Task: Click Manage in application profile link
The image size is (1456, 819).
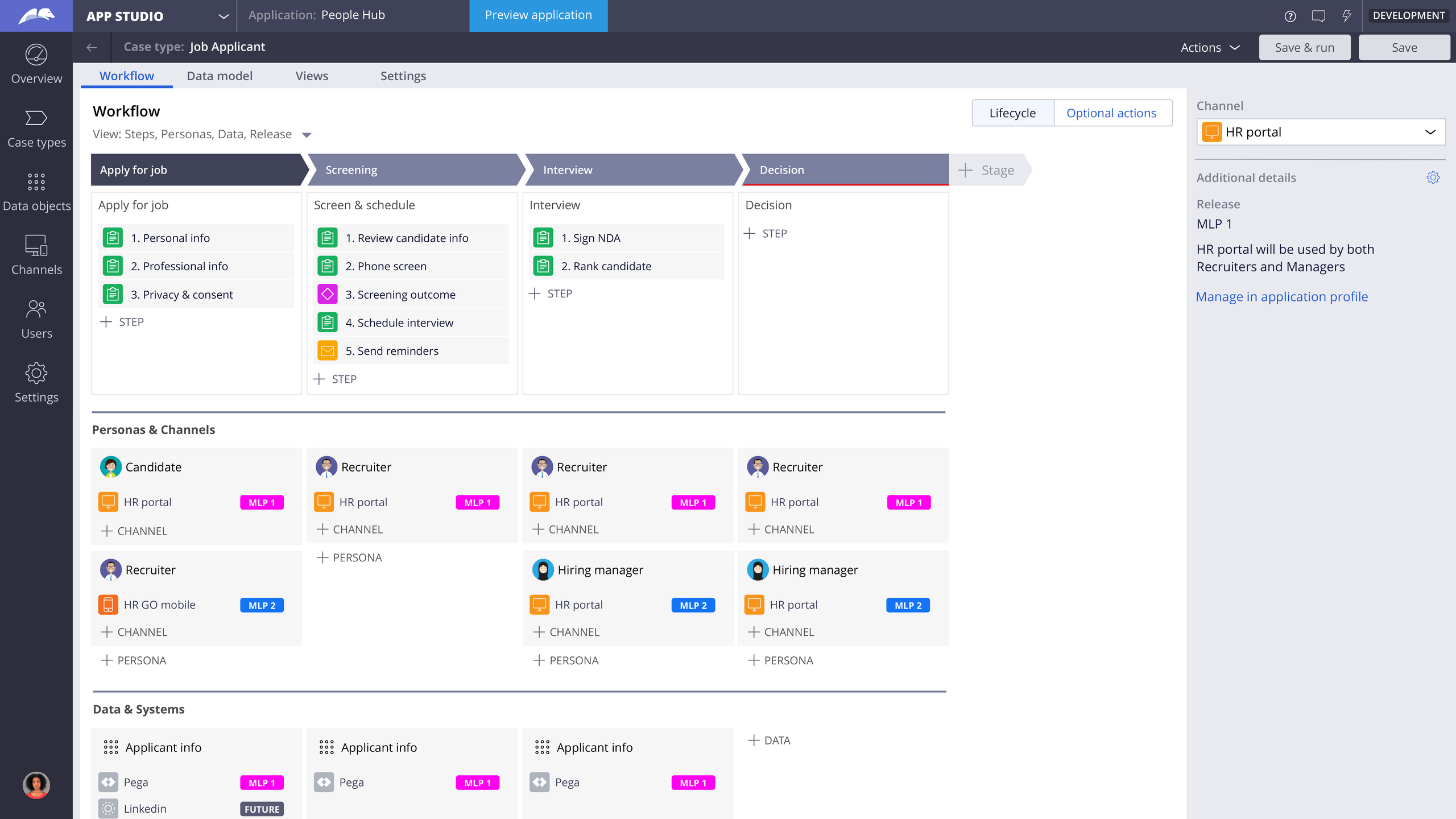Action: [1282, 296]
